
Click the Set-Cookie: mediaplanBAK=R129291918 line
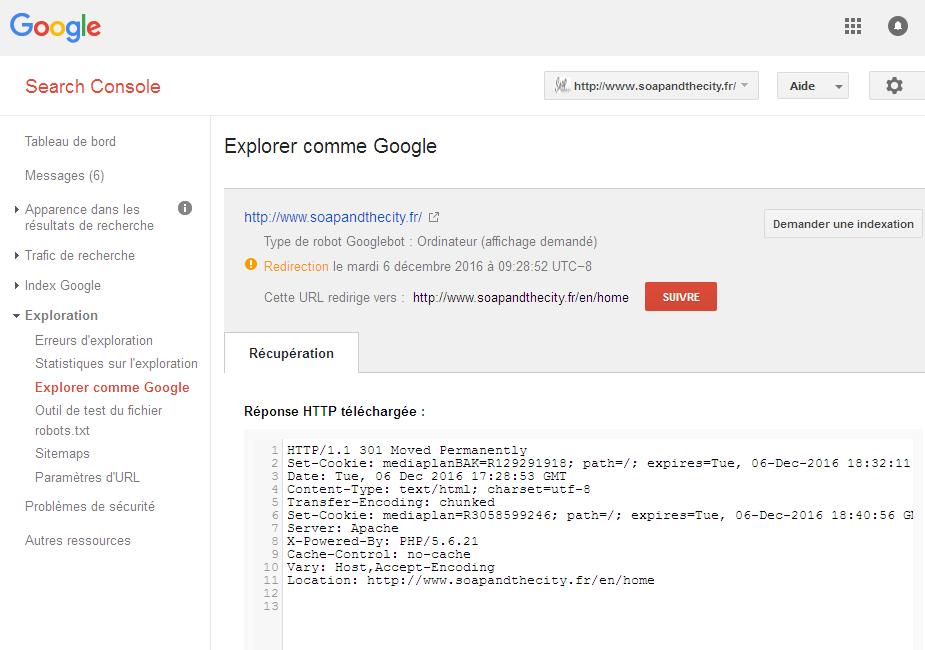pyautogui.click(x=599, y=463)
